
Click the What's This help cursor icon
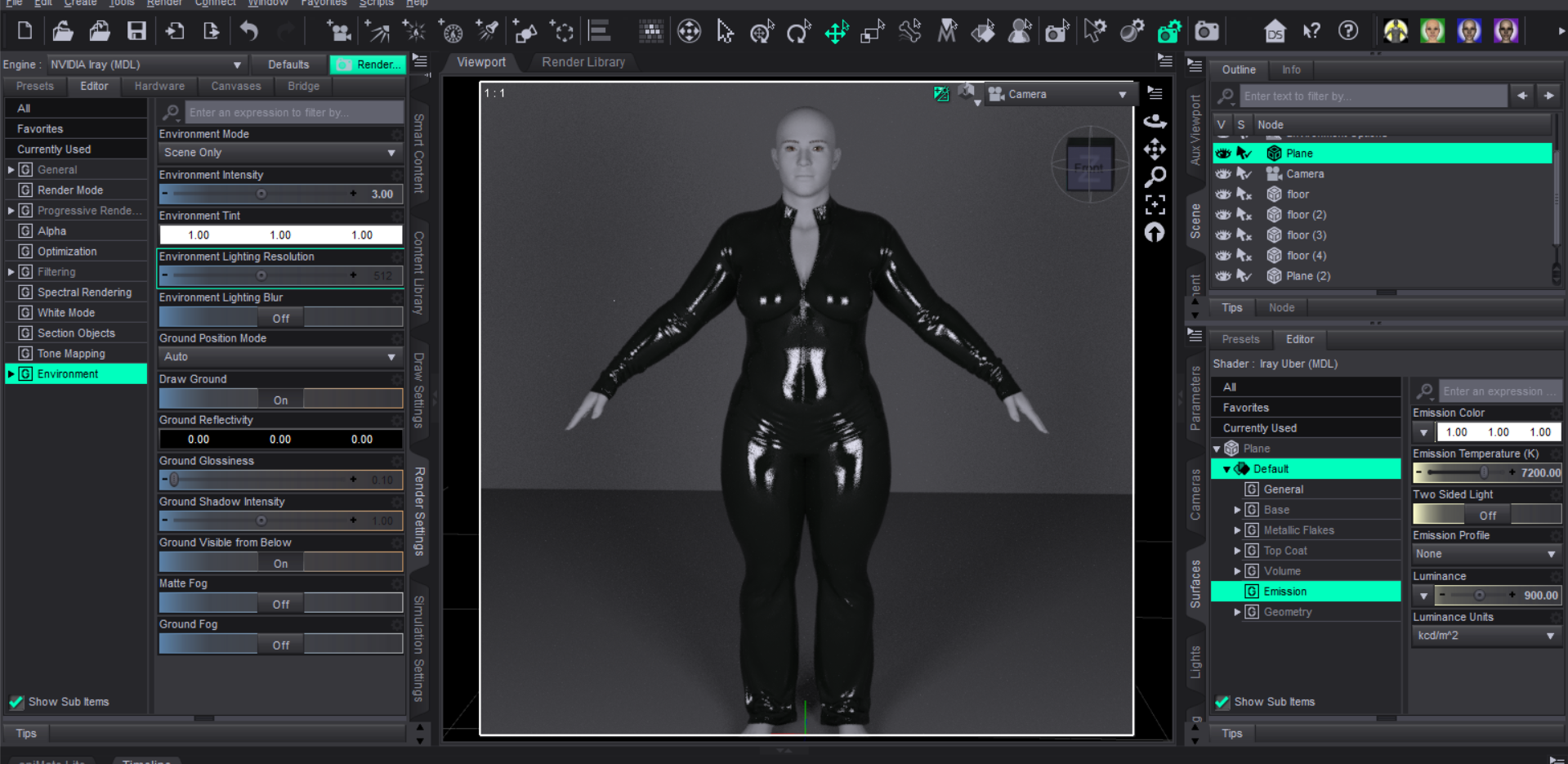pos(1311,32)
